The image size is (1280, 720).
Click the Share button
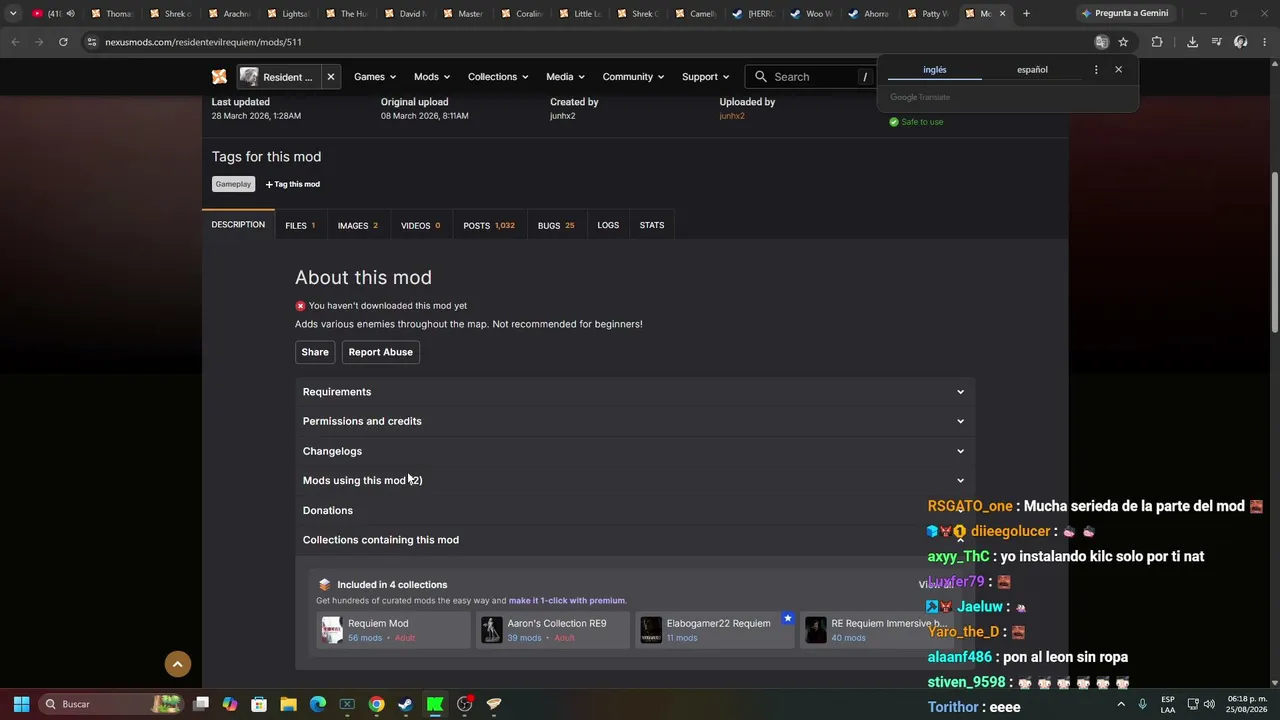point(315,352)
